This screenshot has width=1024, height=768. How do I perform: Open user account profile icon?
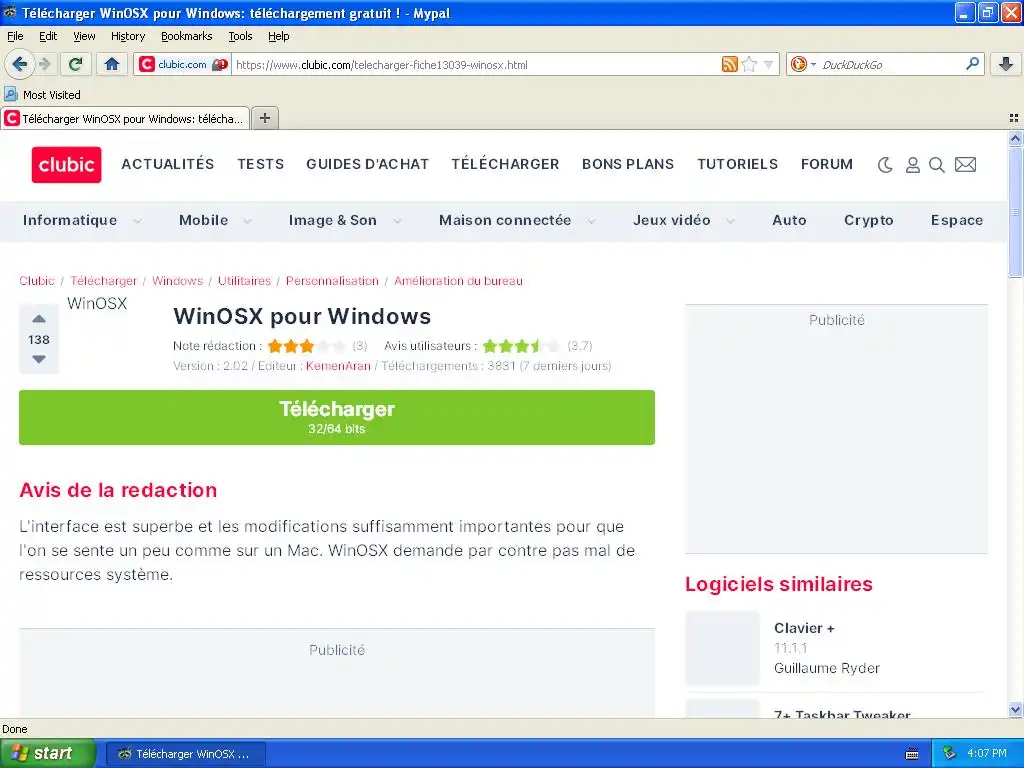[912, 165]
